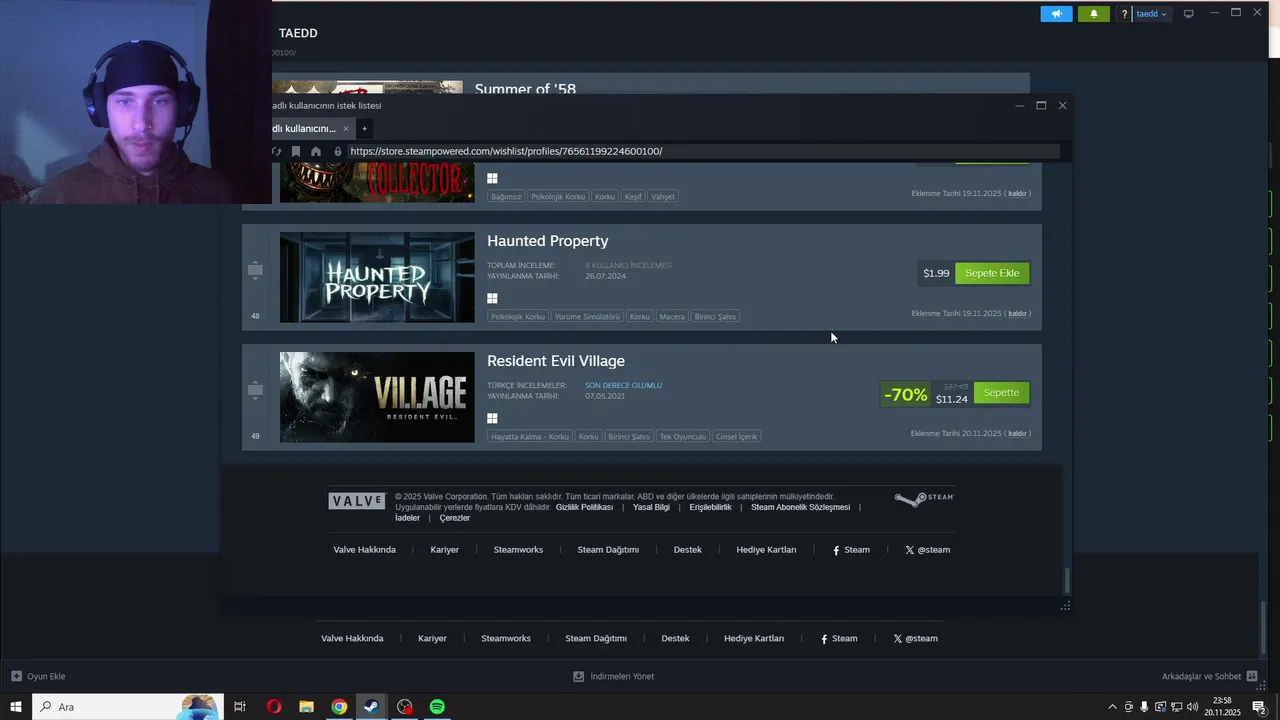This screenshot has height=720, width=1280.
Task: Open Erişilebilirlik link
Action: click(710, 507)
